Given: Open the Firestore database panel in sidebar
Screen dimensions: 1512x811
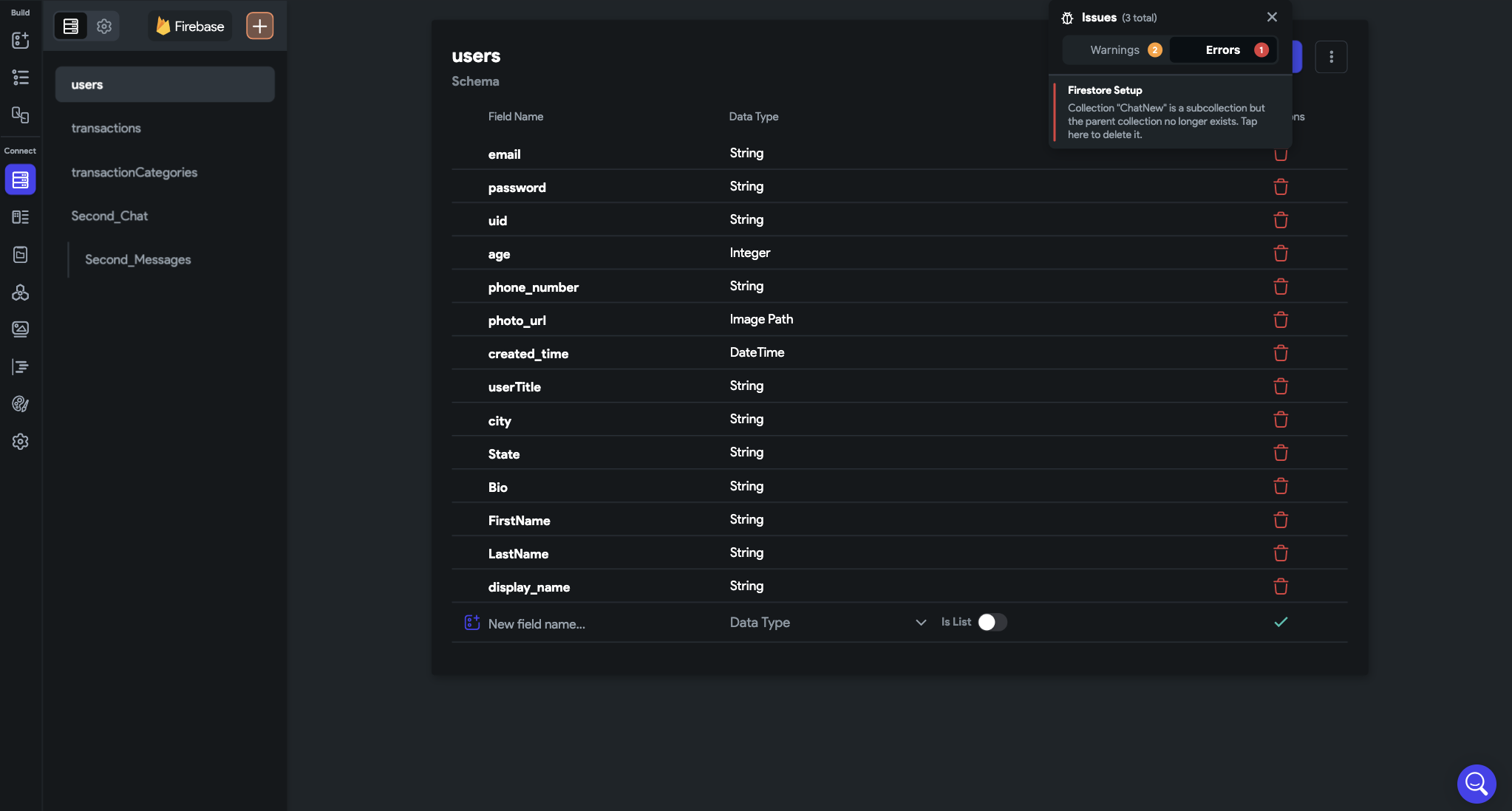Looking at the screenshot, I should (x=21, y=179).
